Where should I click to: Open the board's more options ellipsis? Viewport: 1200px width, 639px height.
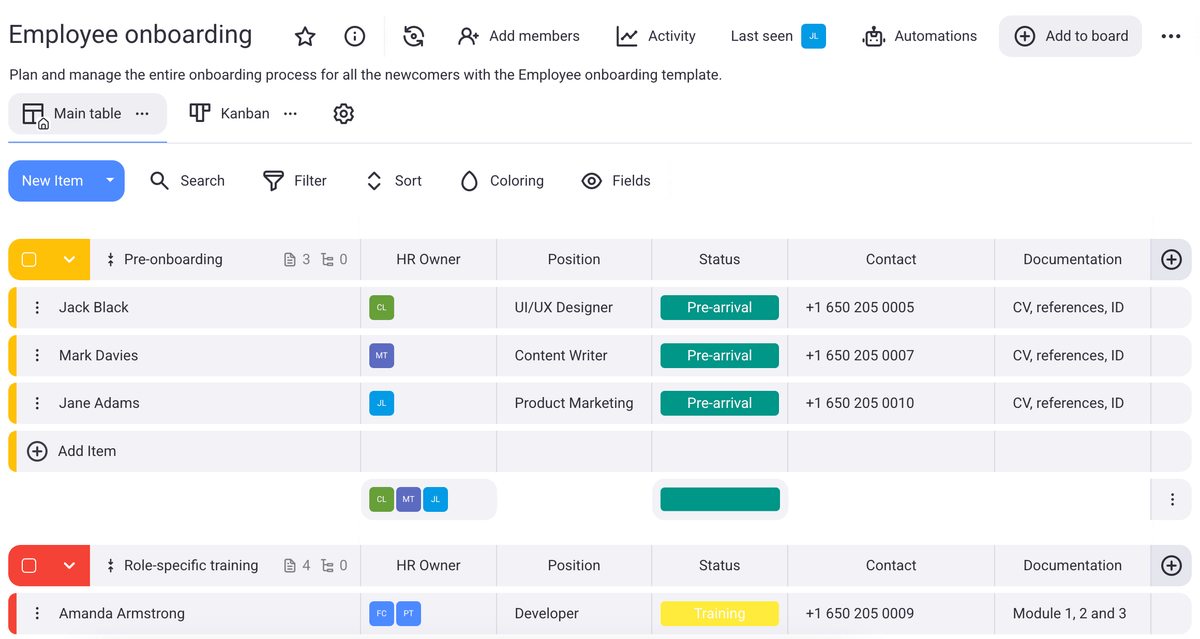point(1171,37)
